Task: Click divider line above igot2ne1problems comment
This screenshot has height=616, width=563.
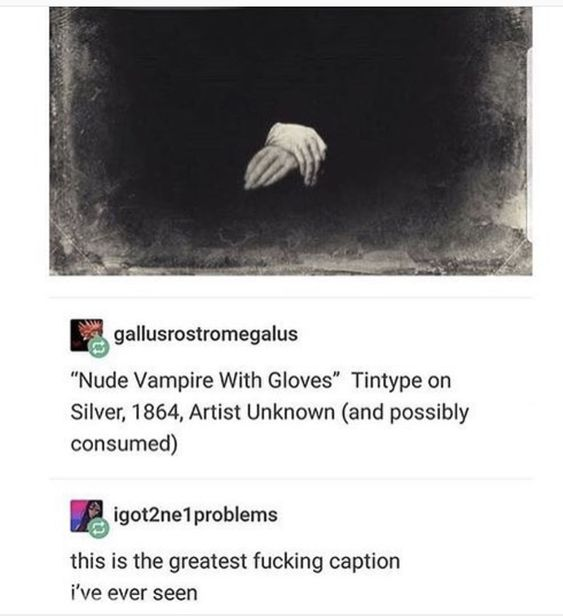Action: tap(291, 479)
